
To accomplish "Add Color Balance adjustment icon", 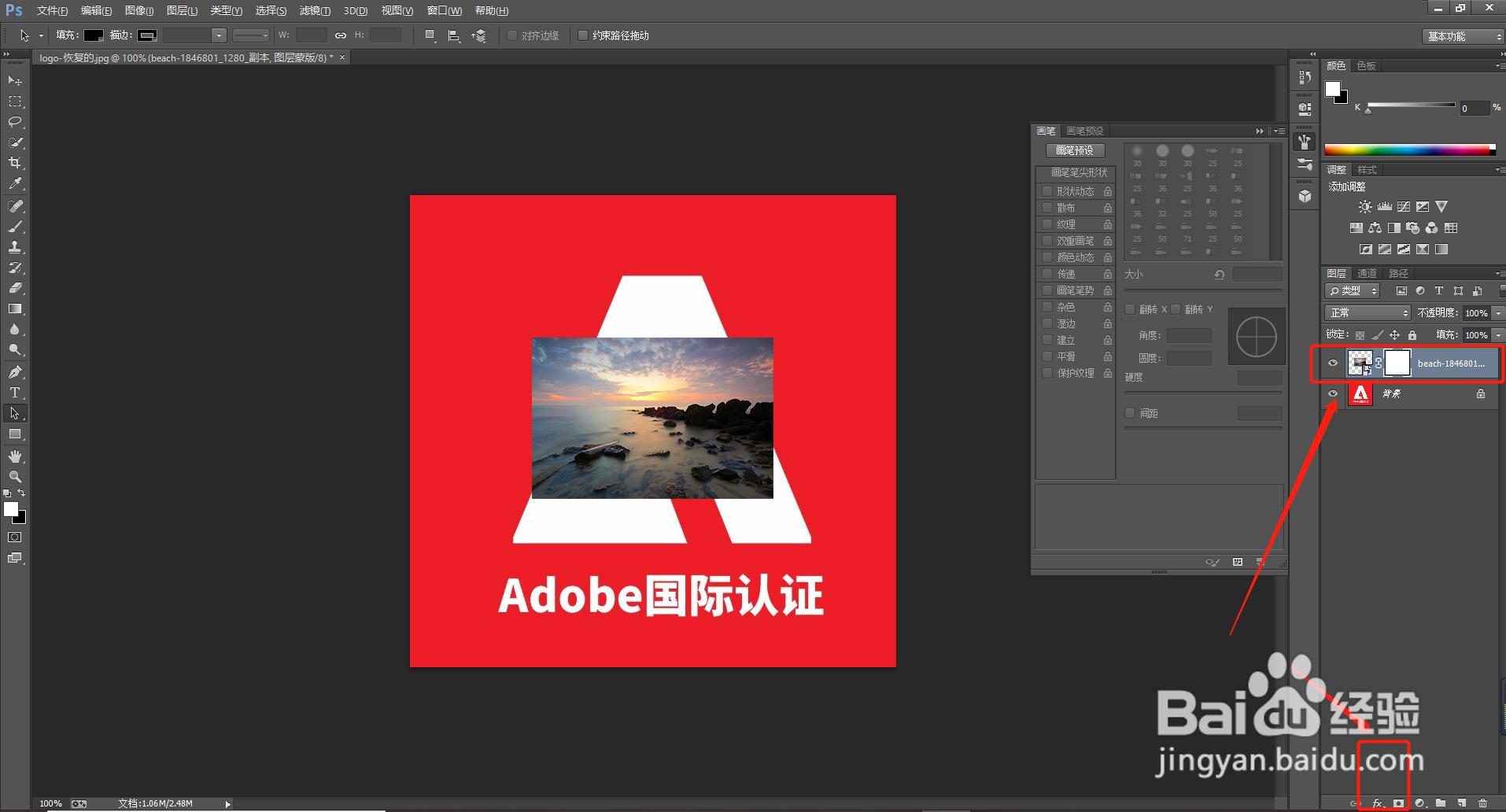I will (1375, 228).
